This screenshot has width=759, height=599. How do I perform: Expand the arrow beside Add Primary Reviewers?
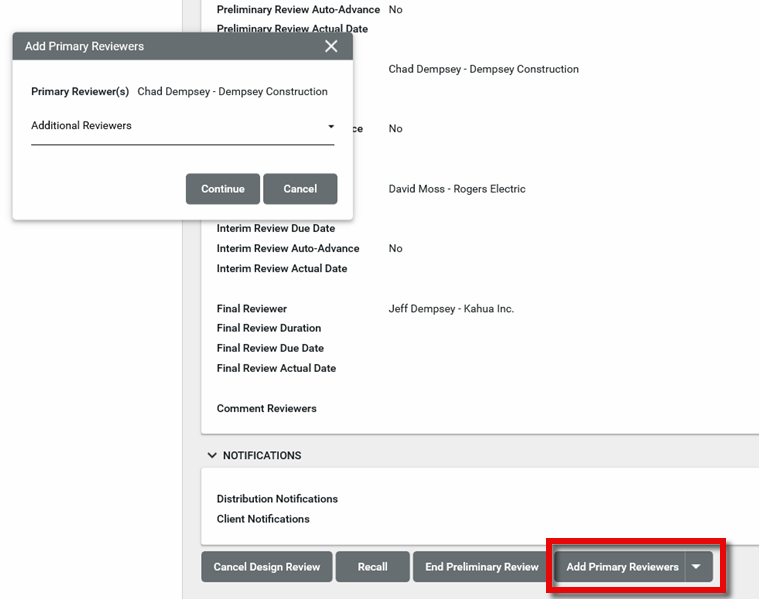coord(697,567)
